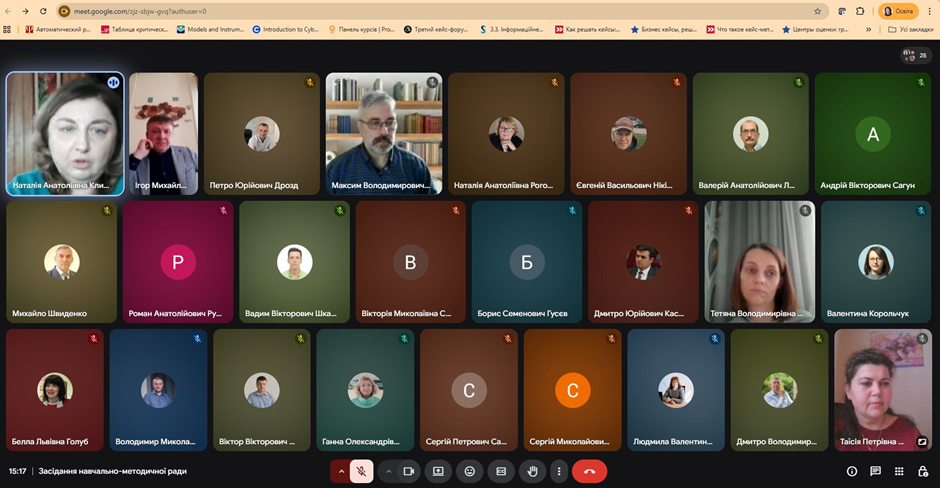The width and height of the screenshot is (940, 488).
Task: Open the Центры оценки bookmark
Action: click(x=816, y=29)
